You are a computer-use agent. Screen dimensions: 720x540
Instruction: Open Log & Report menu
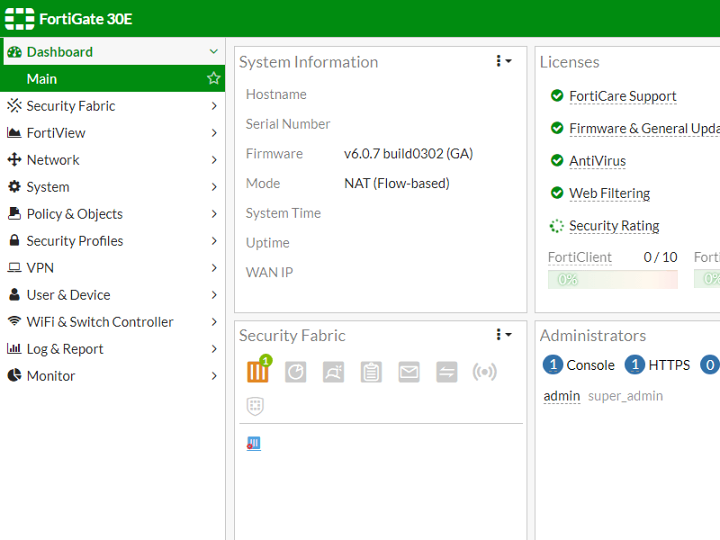tap(112, 349)
